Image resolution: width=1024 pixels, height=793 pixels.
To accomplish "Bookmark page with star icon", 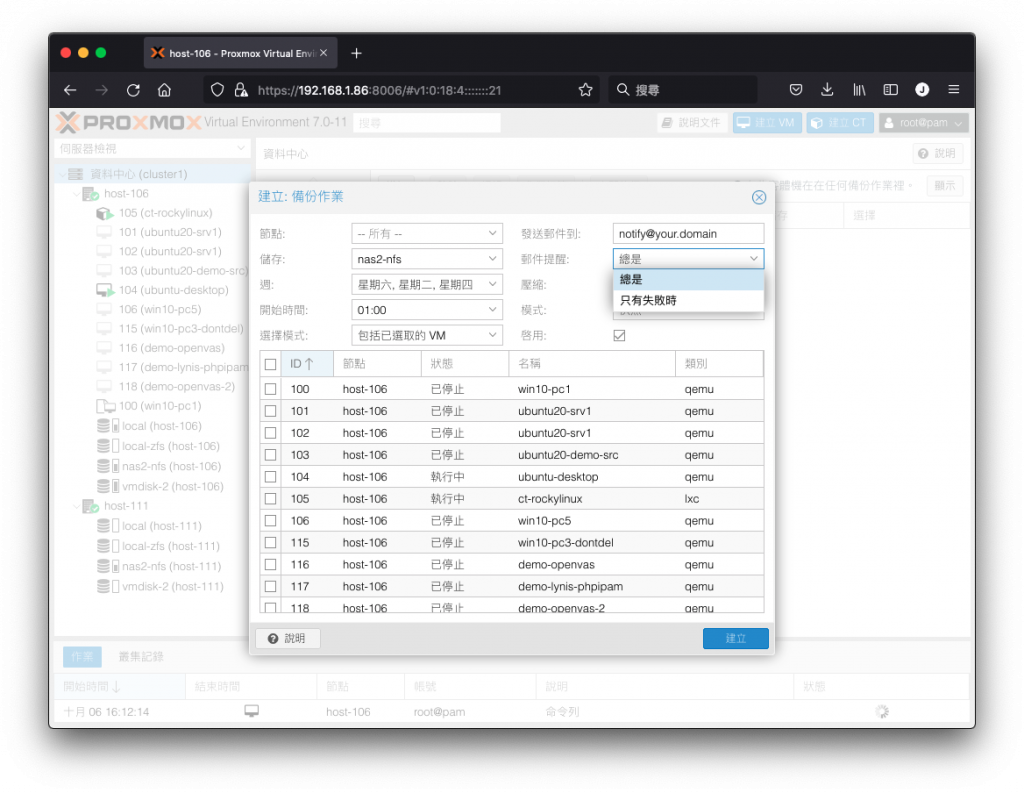I will tap(585, 90).
